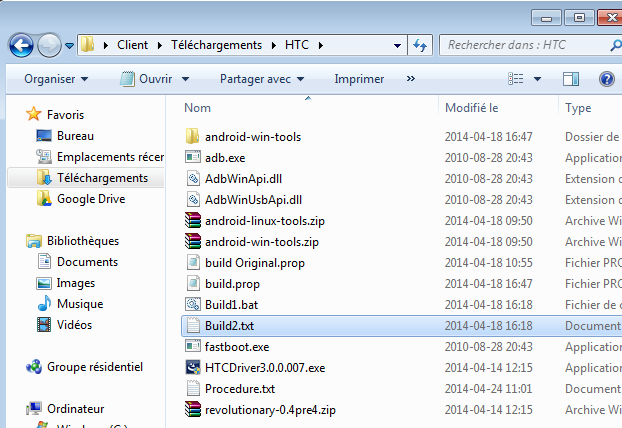Open Emplacements récents in navigation pane
Screen dimensions: 622x428
[110, 157]
